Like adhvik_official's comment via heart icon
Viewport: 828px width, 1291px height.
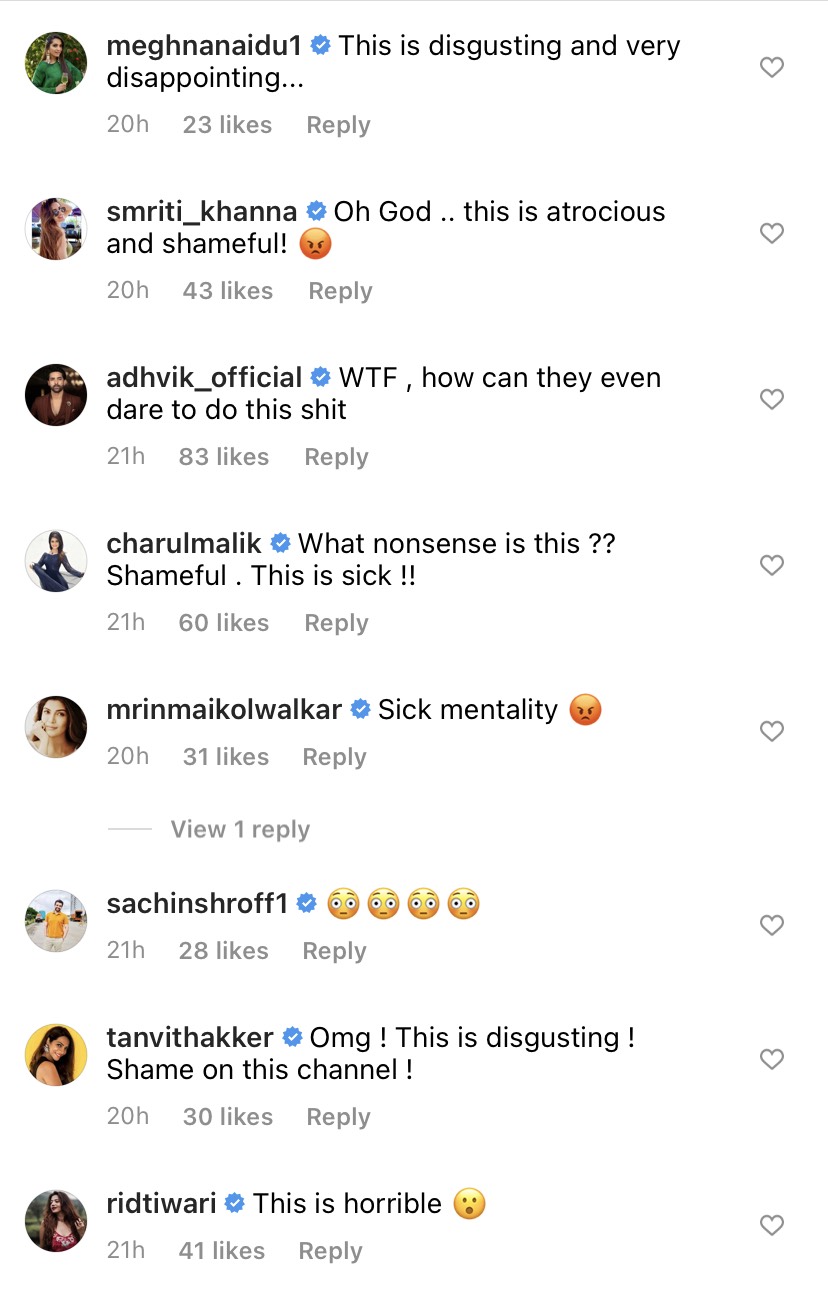tap(771, 399)
